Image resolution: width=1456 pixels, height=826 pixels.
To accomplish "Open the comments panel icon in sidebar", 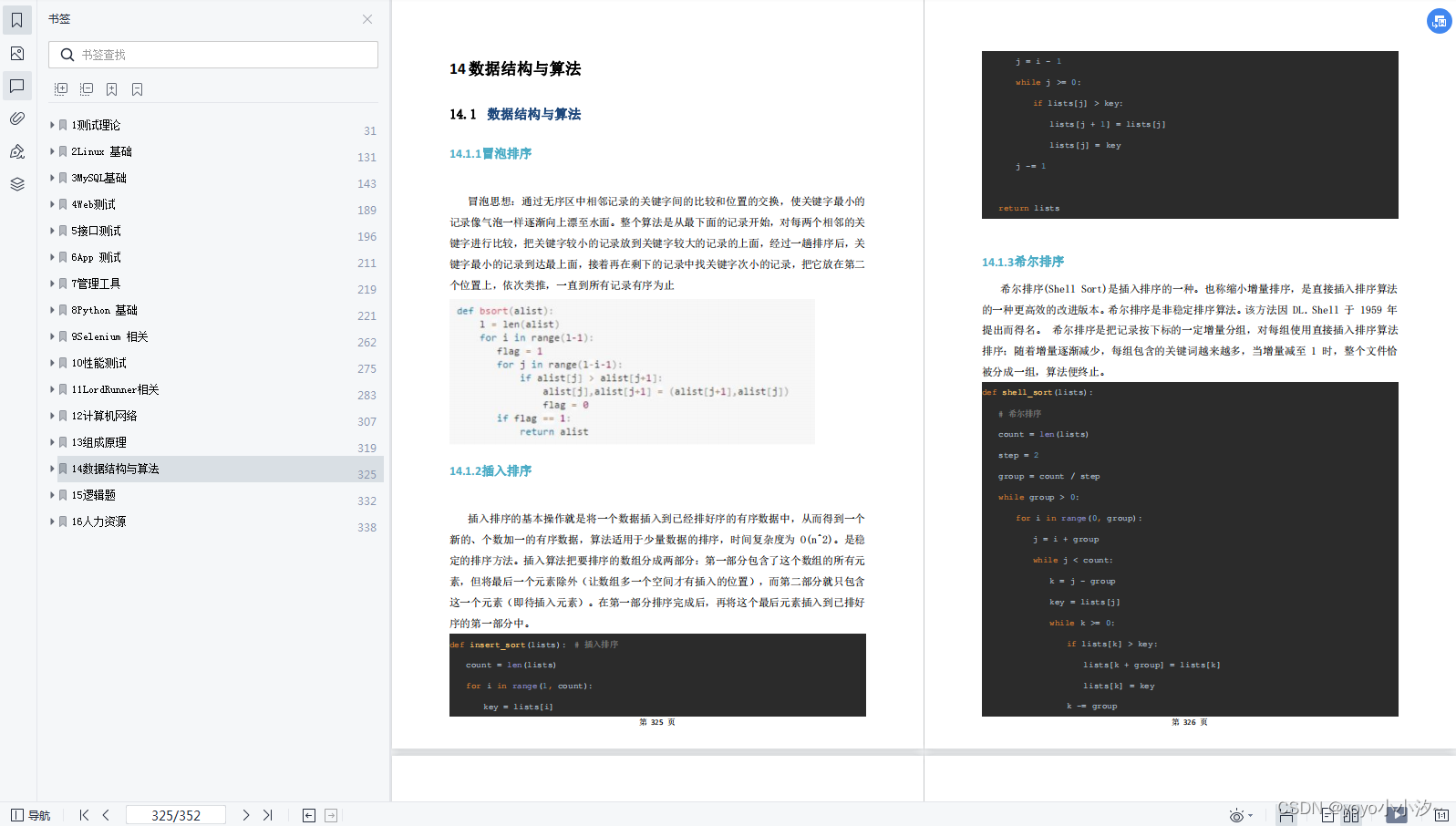I will point(17,86).
